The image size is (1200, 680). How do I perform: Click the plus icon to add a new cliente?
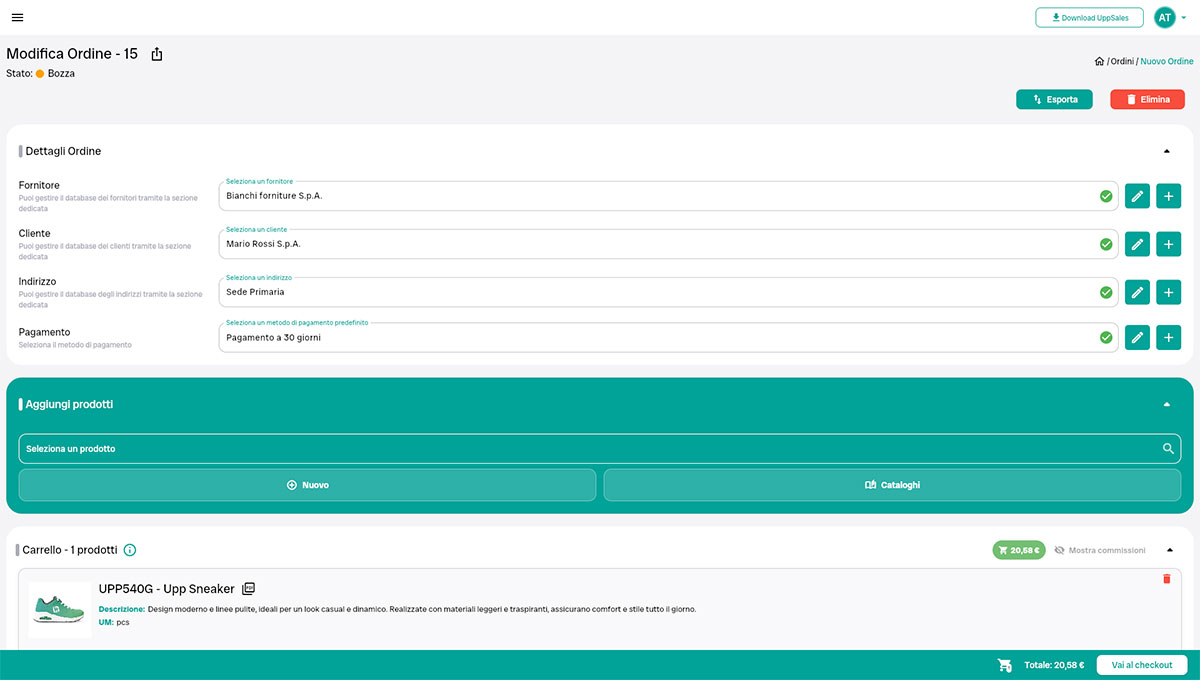pyautogui.click(x=1168, y=244)
